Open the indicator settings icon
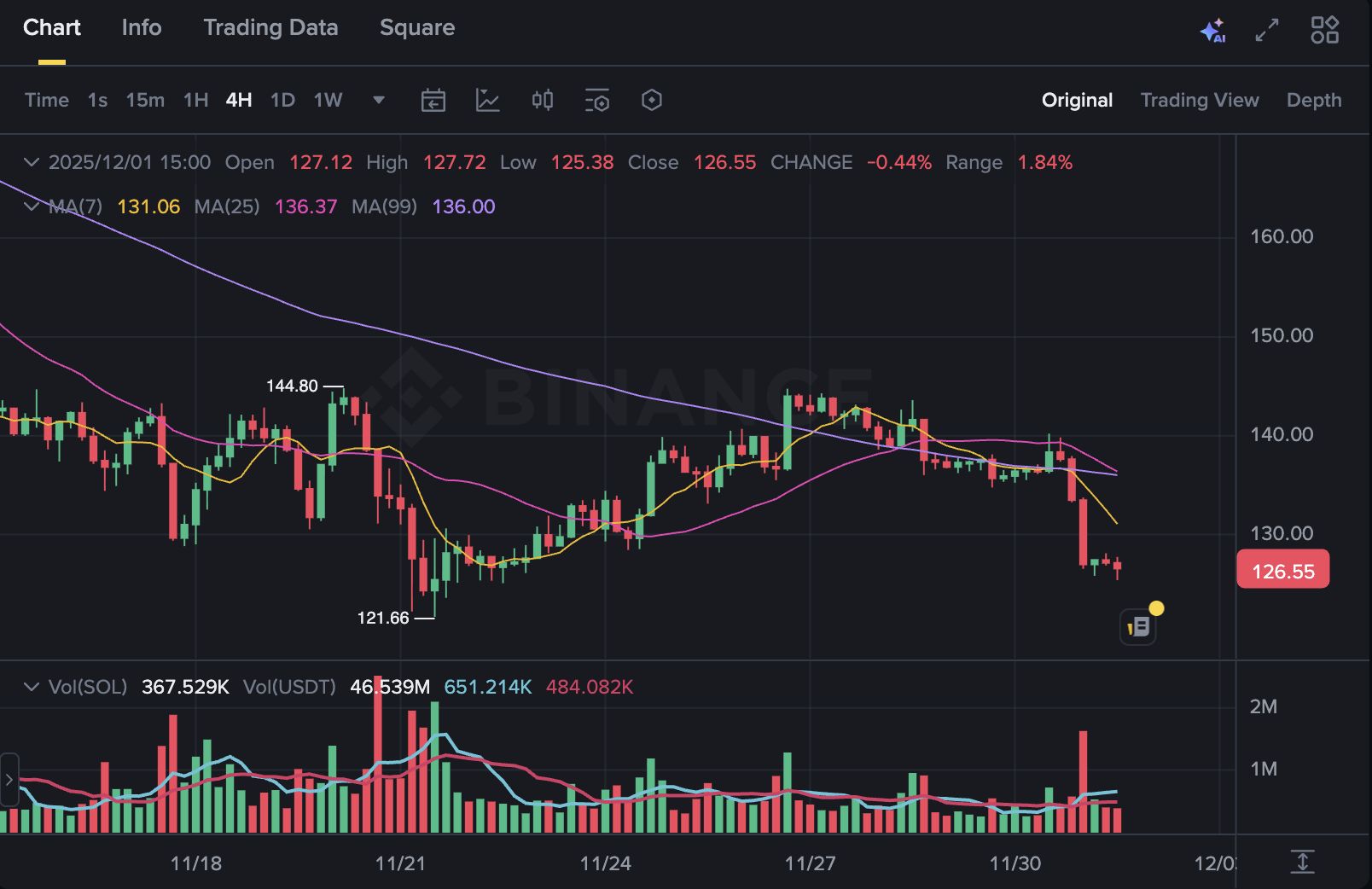The height and width of the screenshot is (889, 1372). tap(596, 100)
